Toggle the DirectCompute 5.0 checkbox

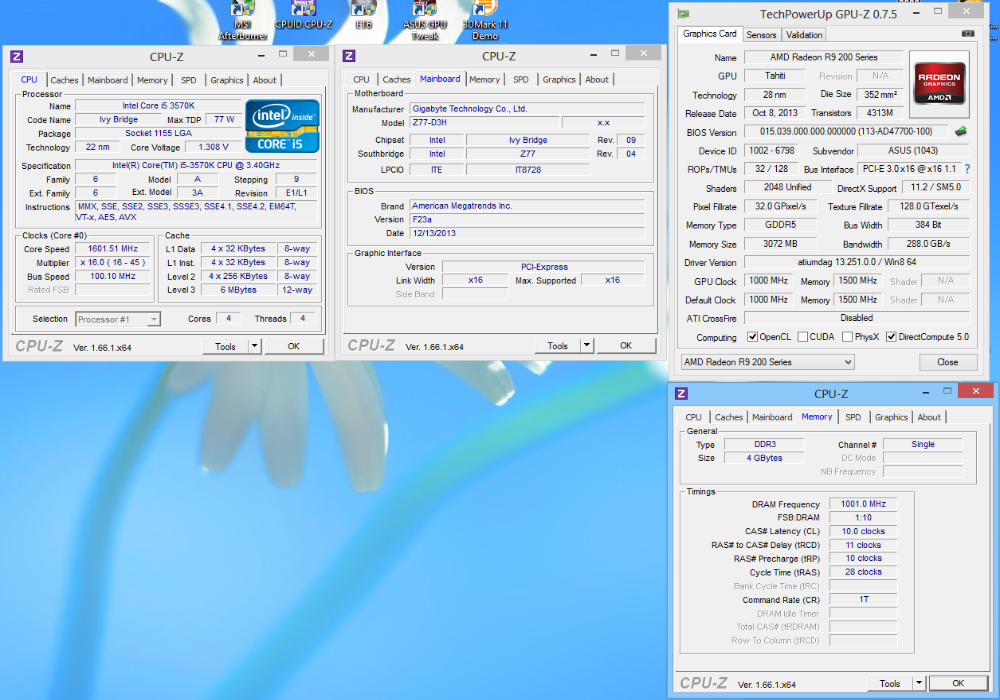tap(892, 337)
